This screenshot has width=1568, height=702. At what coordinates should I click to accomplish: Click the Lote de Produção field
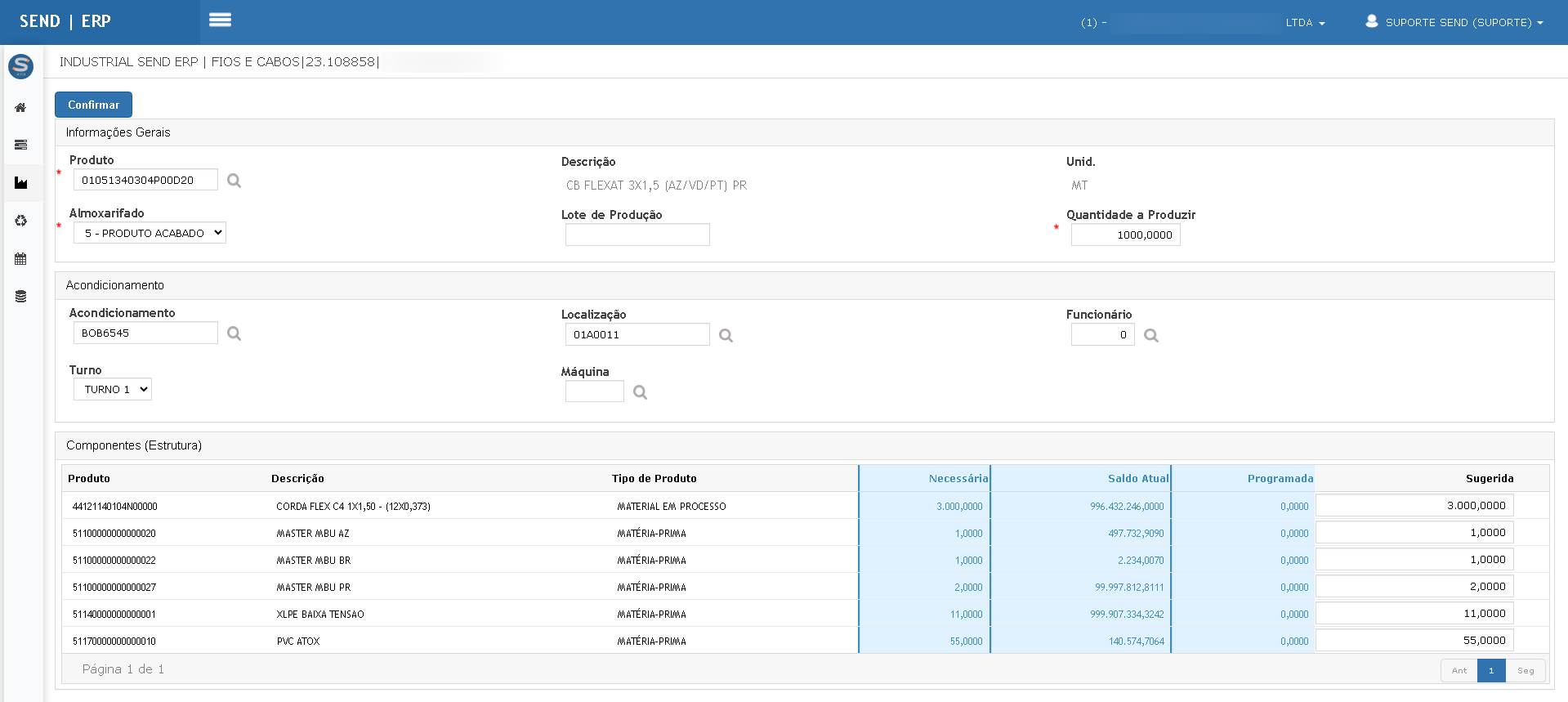pos(637,235)
